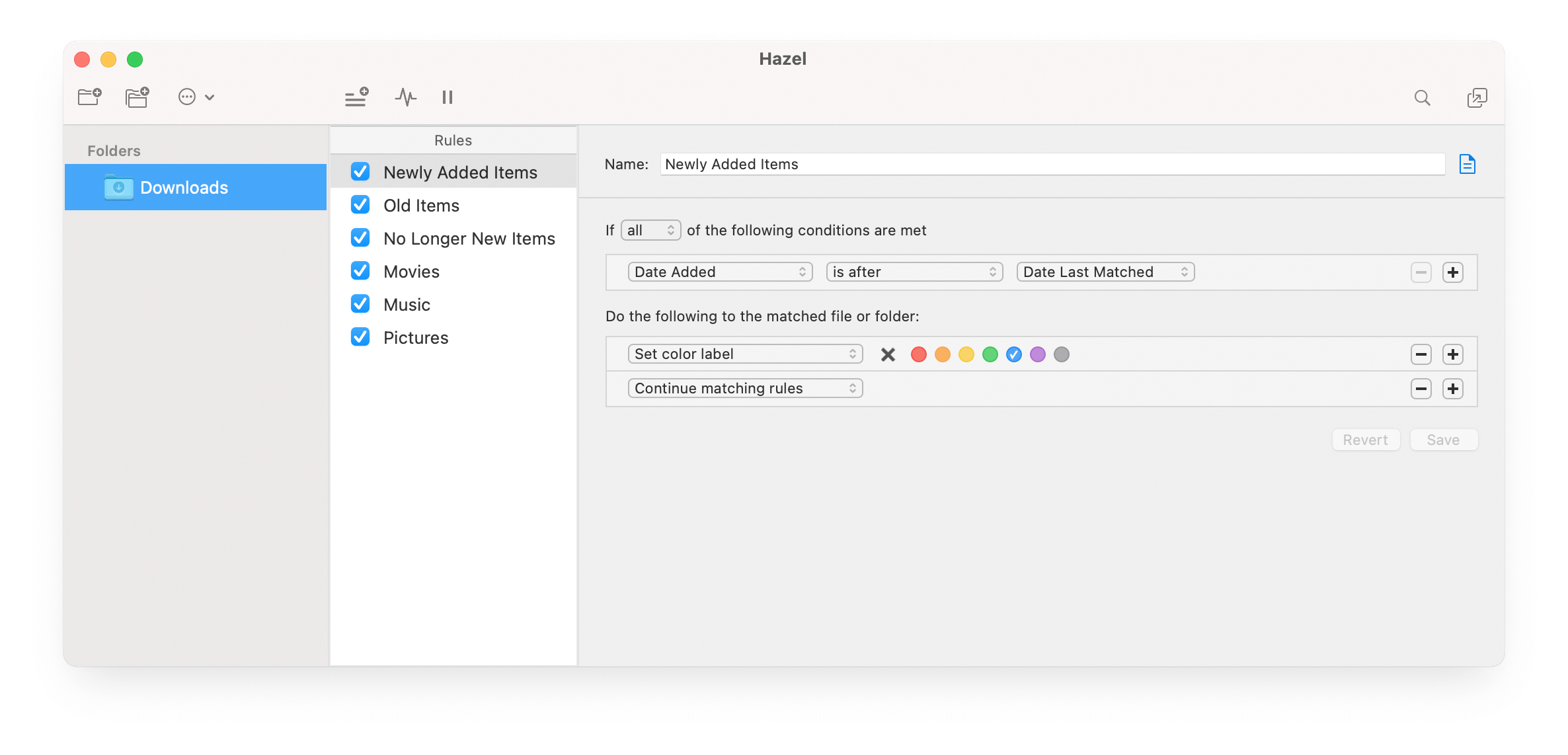Viewport: 1568px width, 755px height.
Task: Disable the Movies rule checkbox
Action: [x=360, y=271]
